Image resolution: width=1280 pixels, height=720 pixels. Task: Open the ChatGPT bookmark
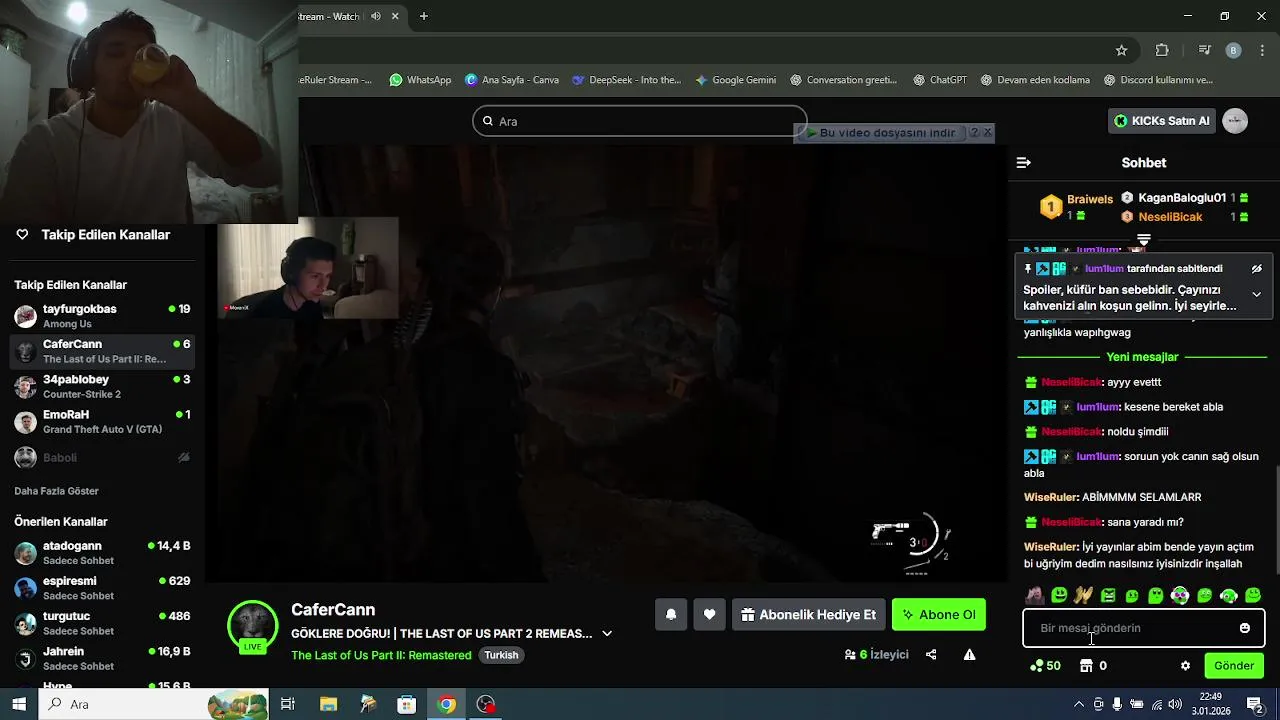939,80
